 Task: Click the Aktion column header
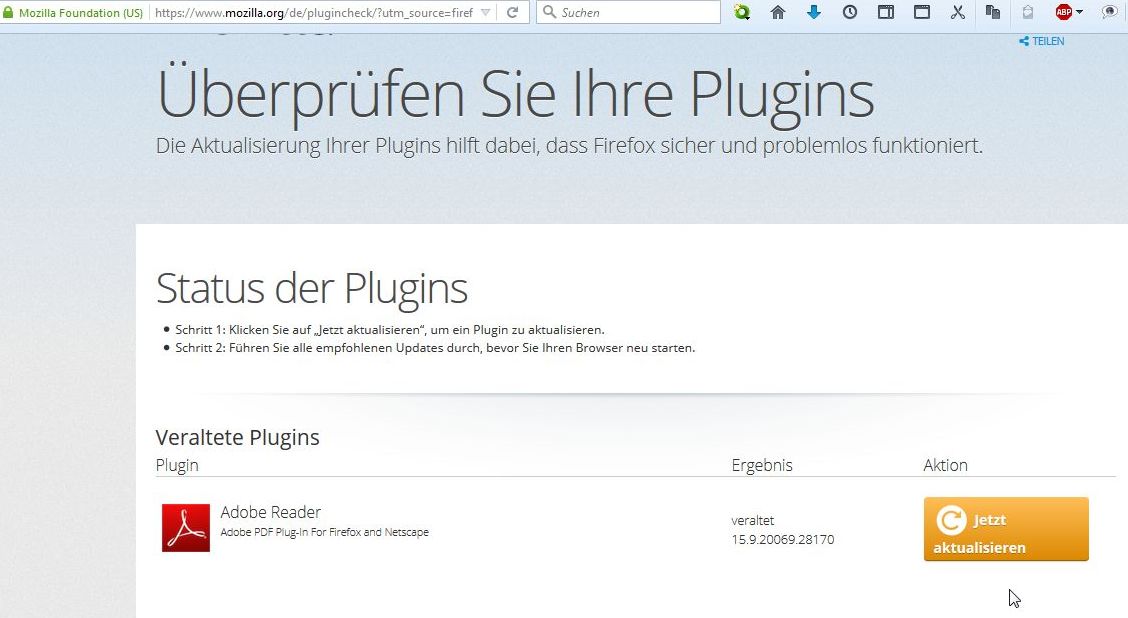pos(945,465)
